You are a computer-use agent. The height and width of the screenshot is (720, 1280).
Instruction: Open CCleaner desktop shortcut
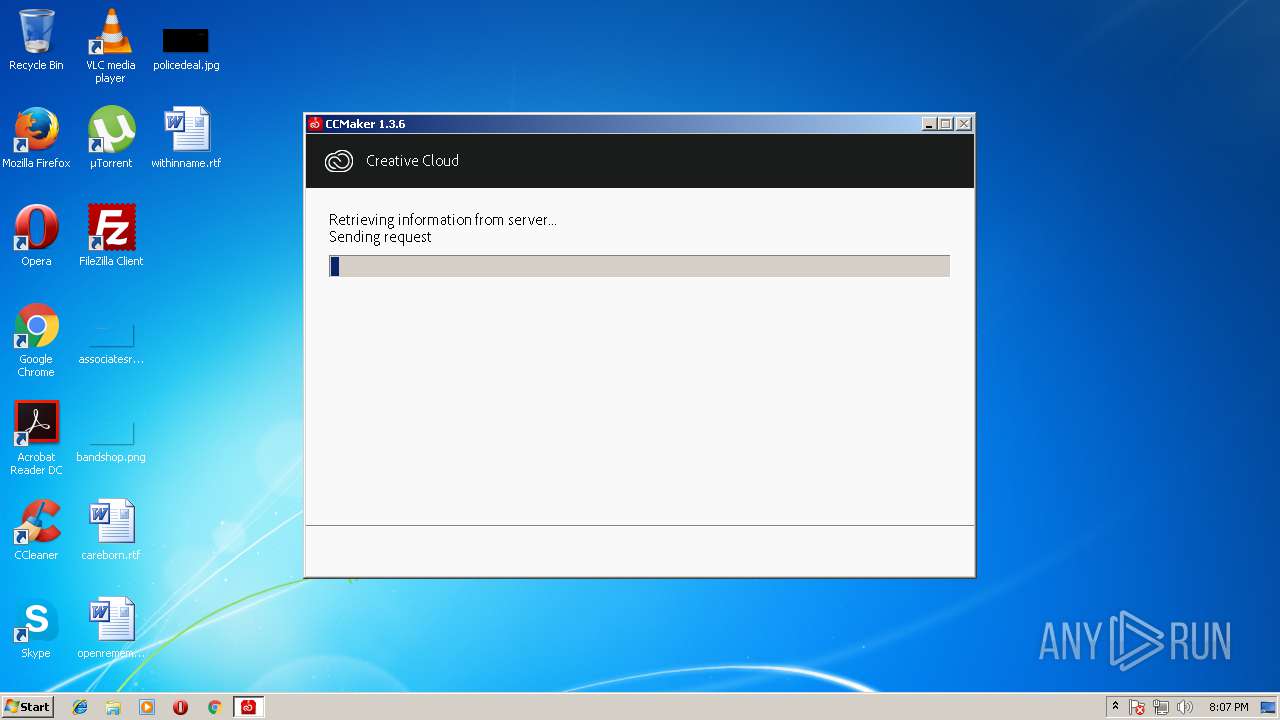36,530
